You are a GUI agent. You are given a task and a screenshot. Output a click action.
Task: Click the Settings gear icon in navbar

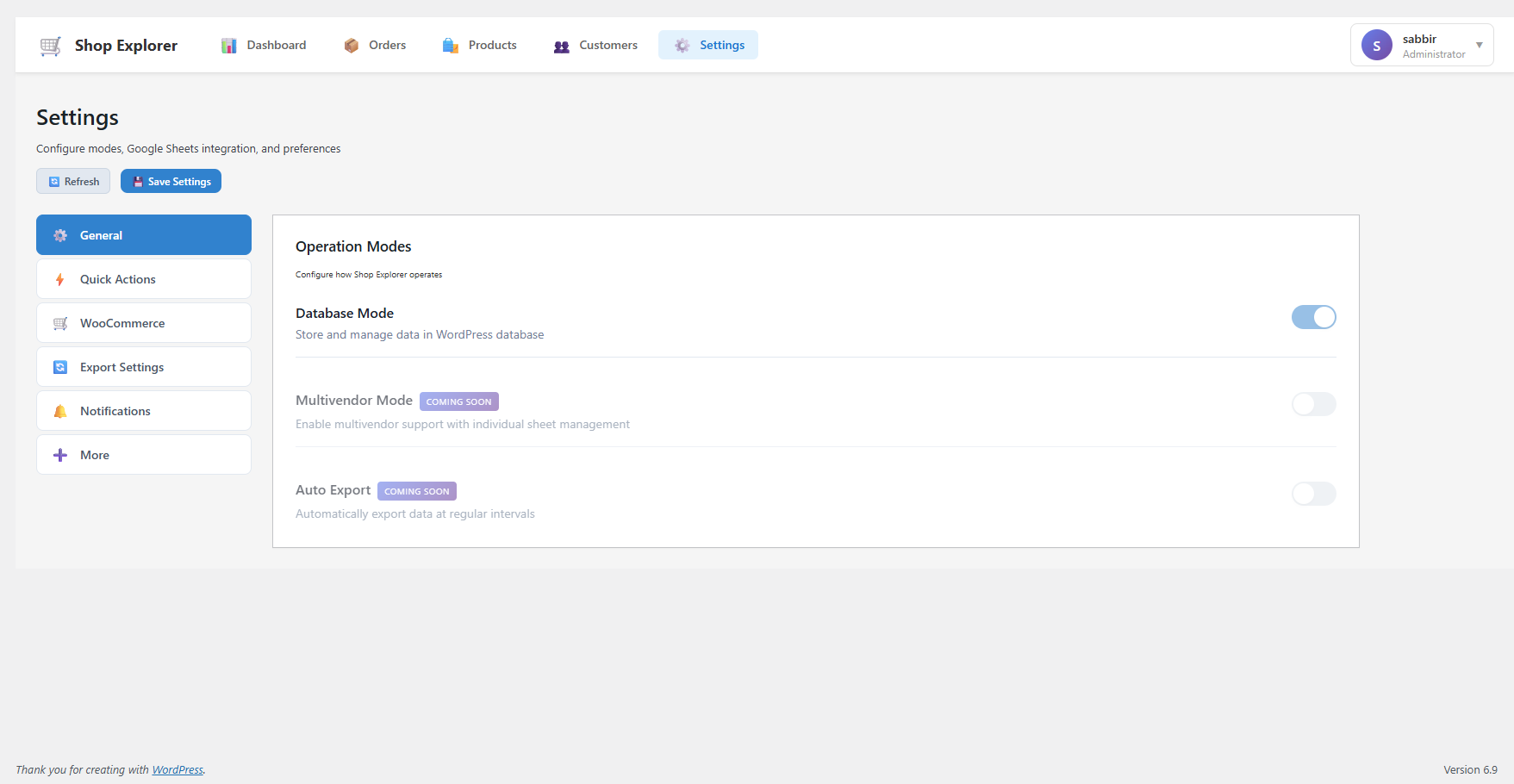click(682, 46)
